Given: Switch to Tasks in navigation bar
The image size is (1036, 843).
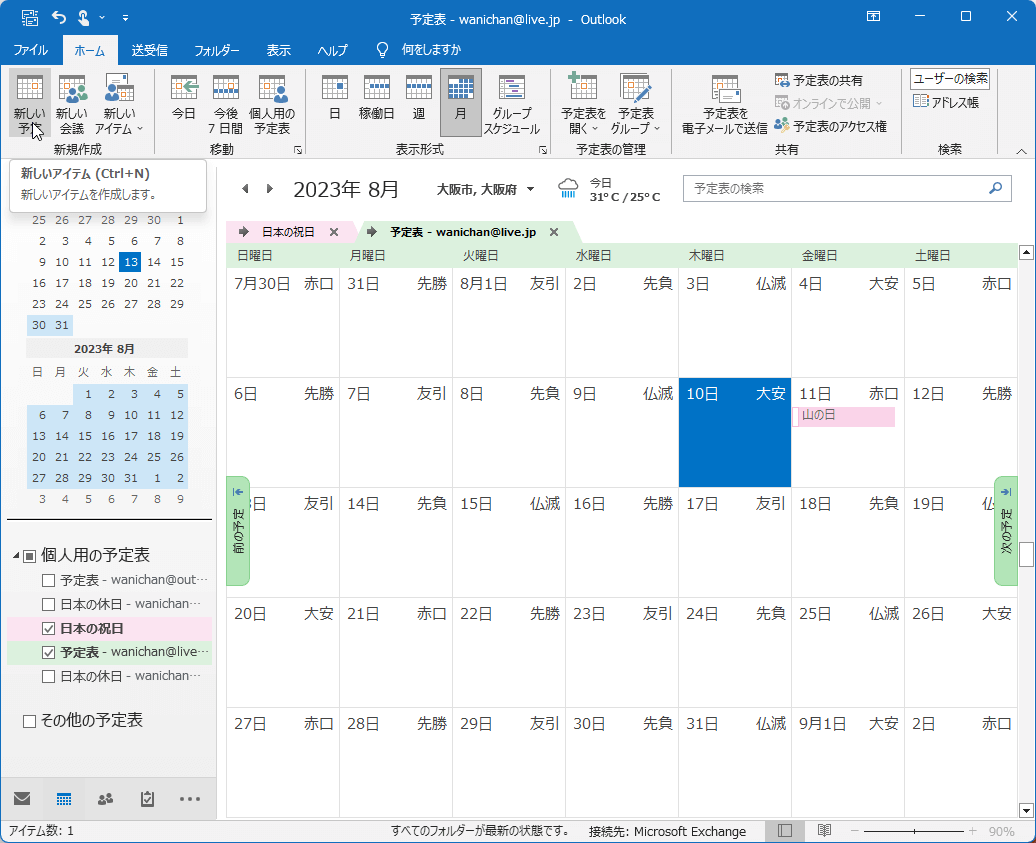Looking at the screenshot, I should (147, 799).
